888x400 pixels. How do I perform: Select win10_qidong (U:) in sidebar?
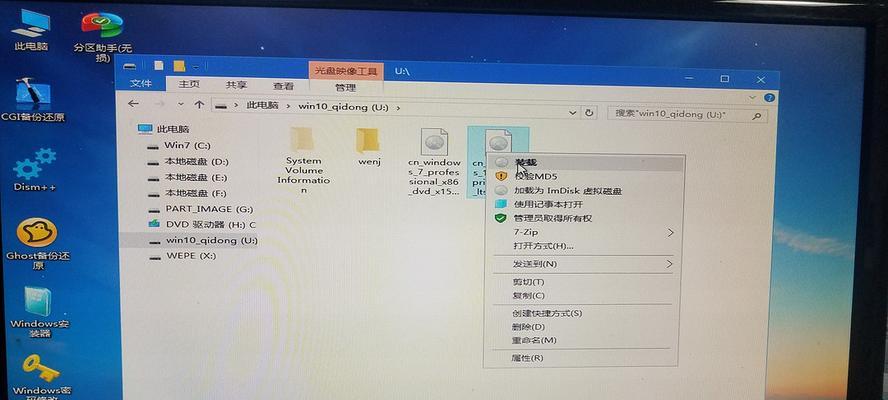(x=189, y=240)
